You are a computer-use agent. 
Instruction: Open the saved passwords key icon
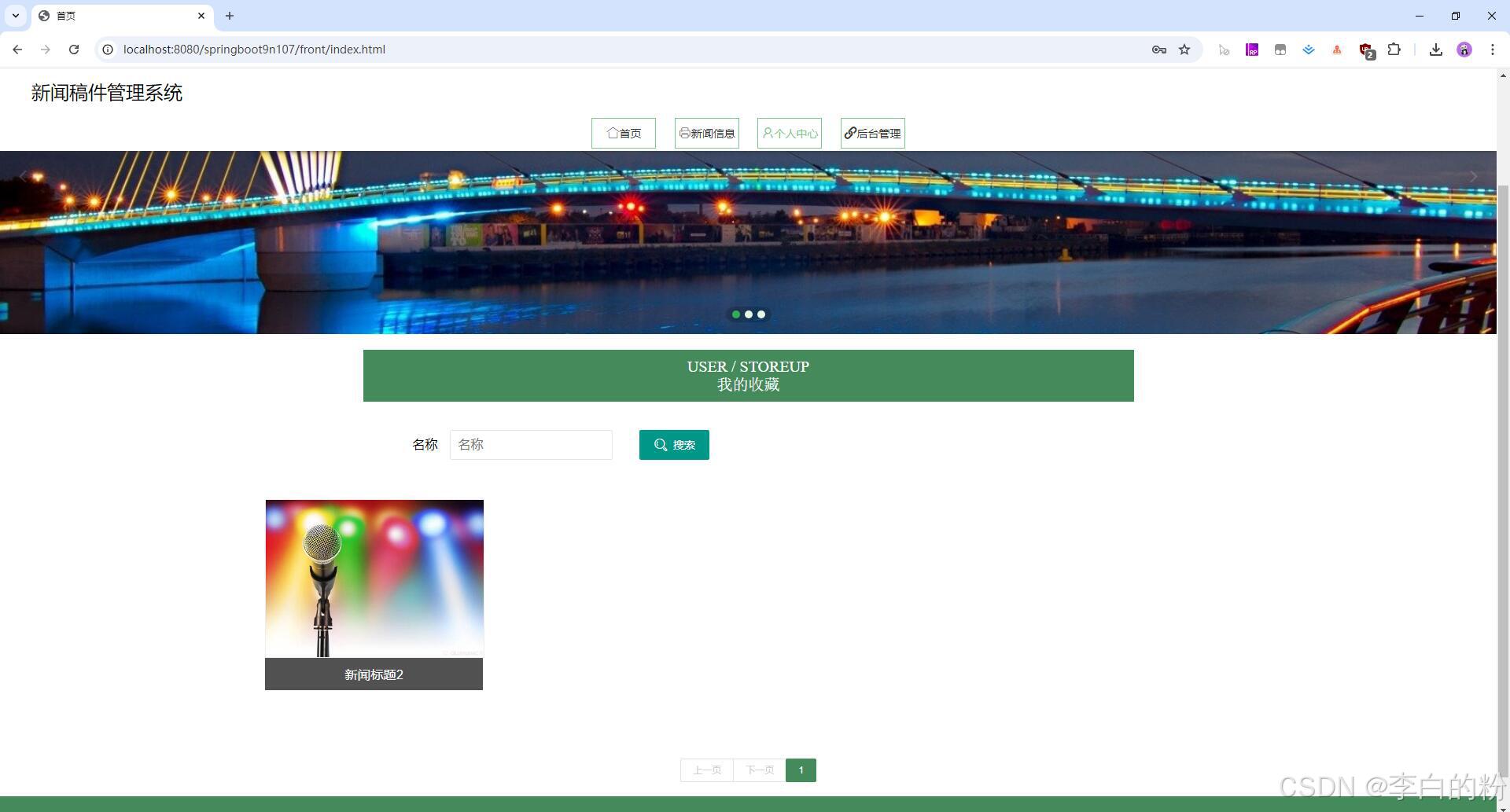[x=1158, y=50]
